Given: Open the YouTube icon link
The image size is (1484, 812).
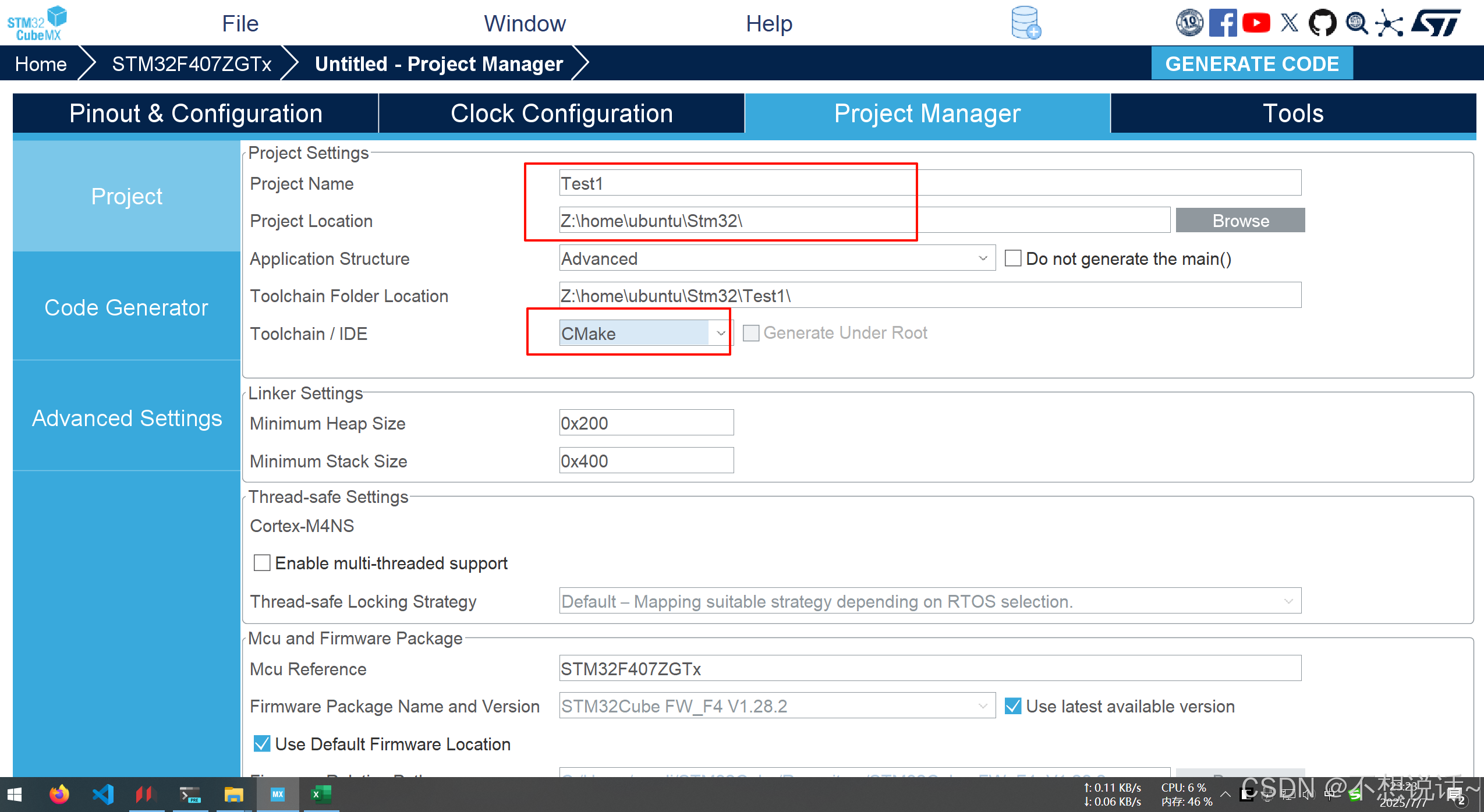Looking at the screenshot, I should click(x=1256, y=23).
